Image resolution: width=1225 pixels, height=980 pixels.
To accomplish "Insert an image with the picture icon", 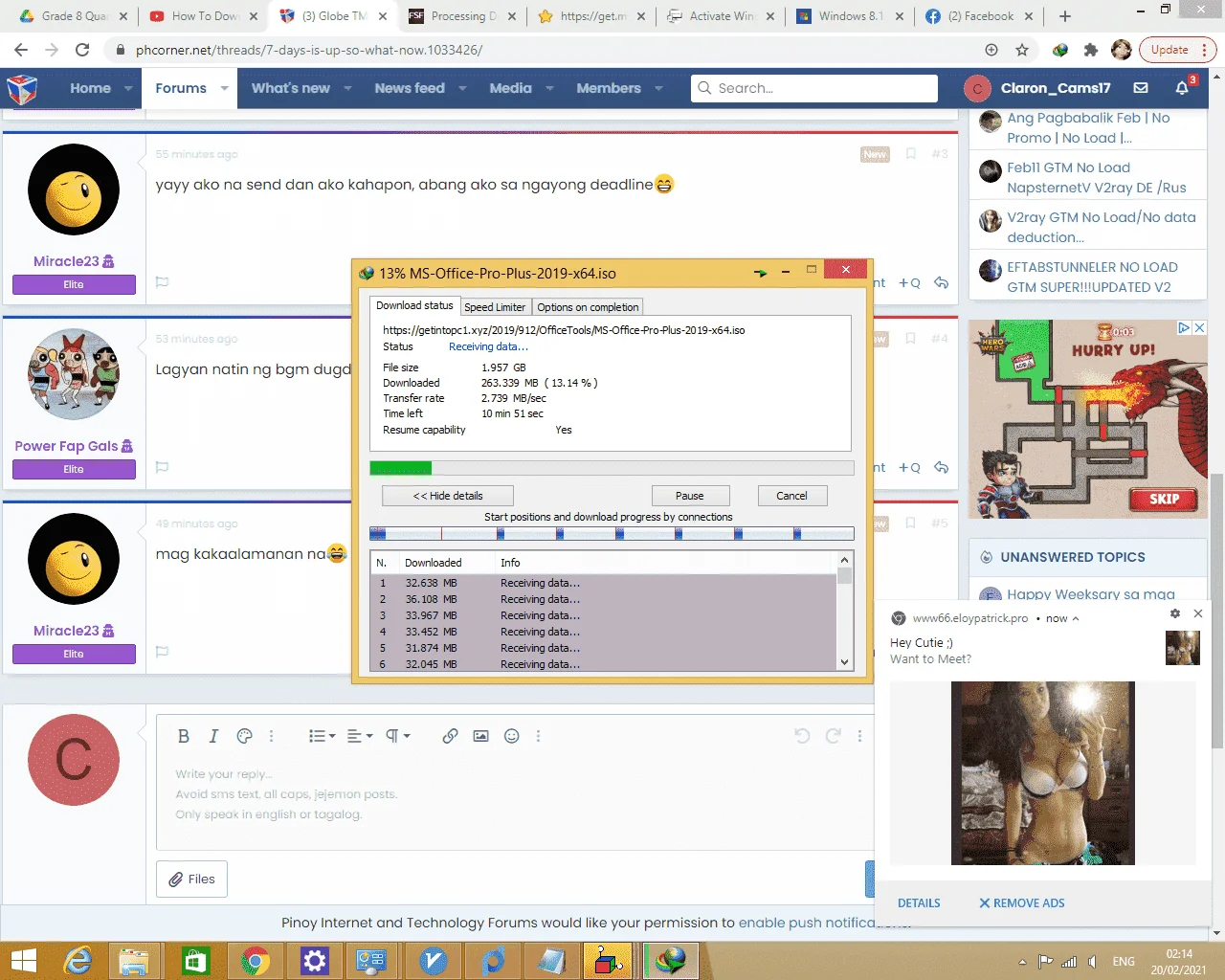I will pos(481,736).
